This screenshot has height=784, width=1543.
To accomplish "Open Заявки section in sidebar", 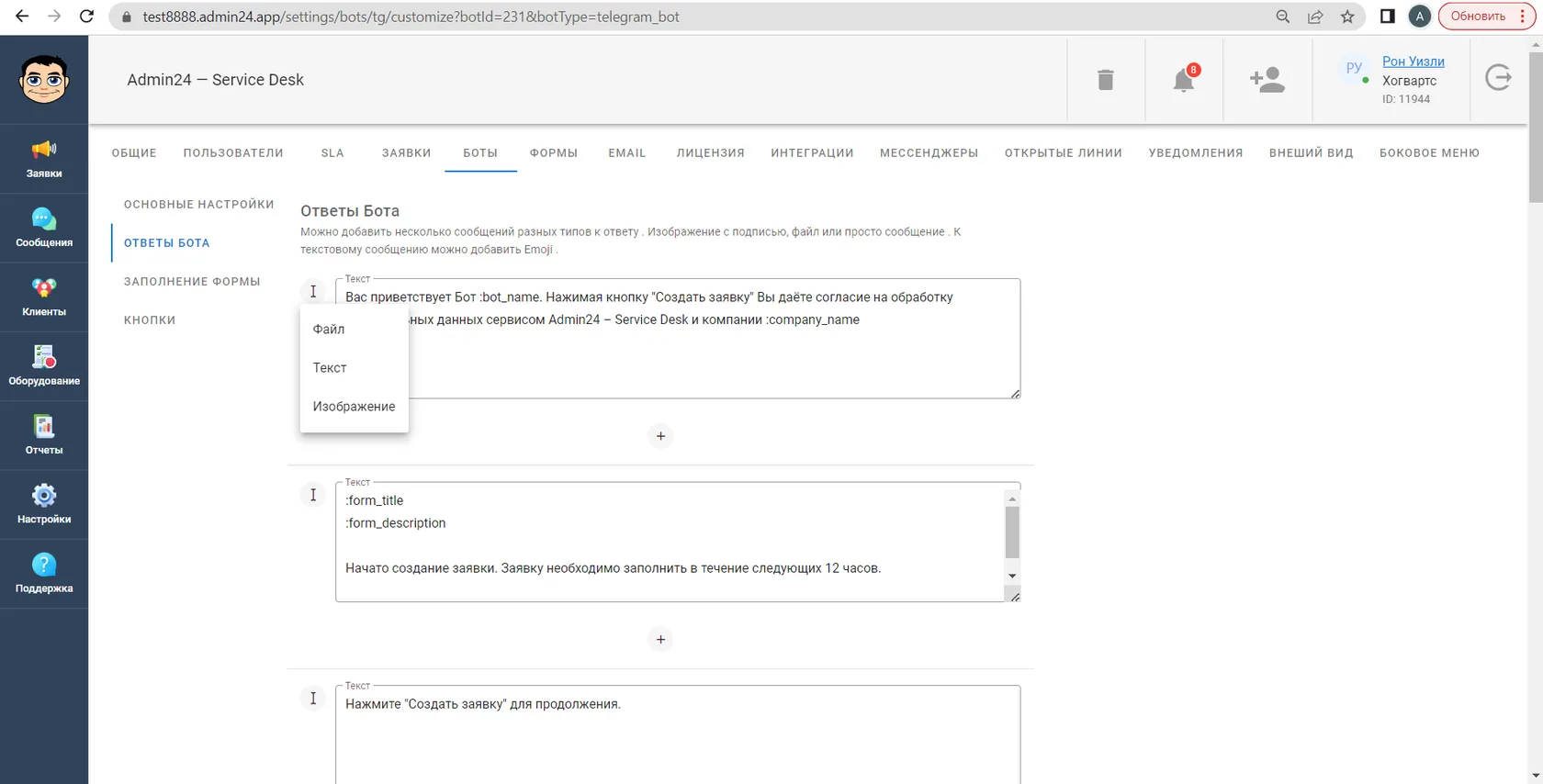I will [x=44, y=159].
